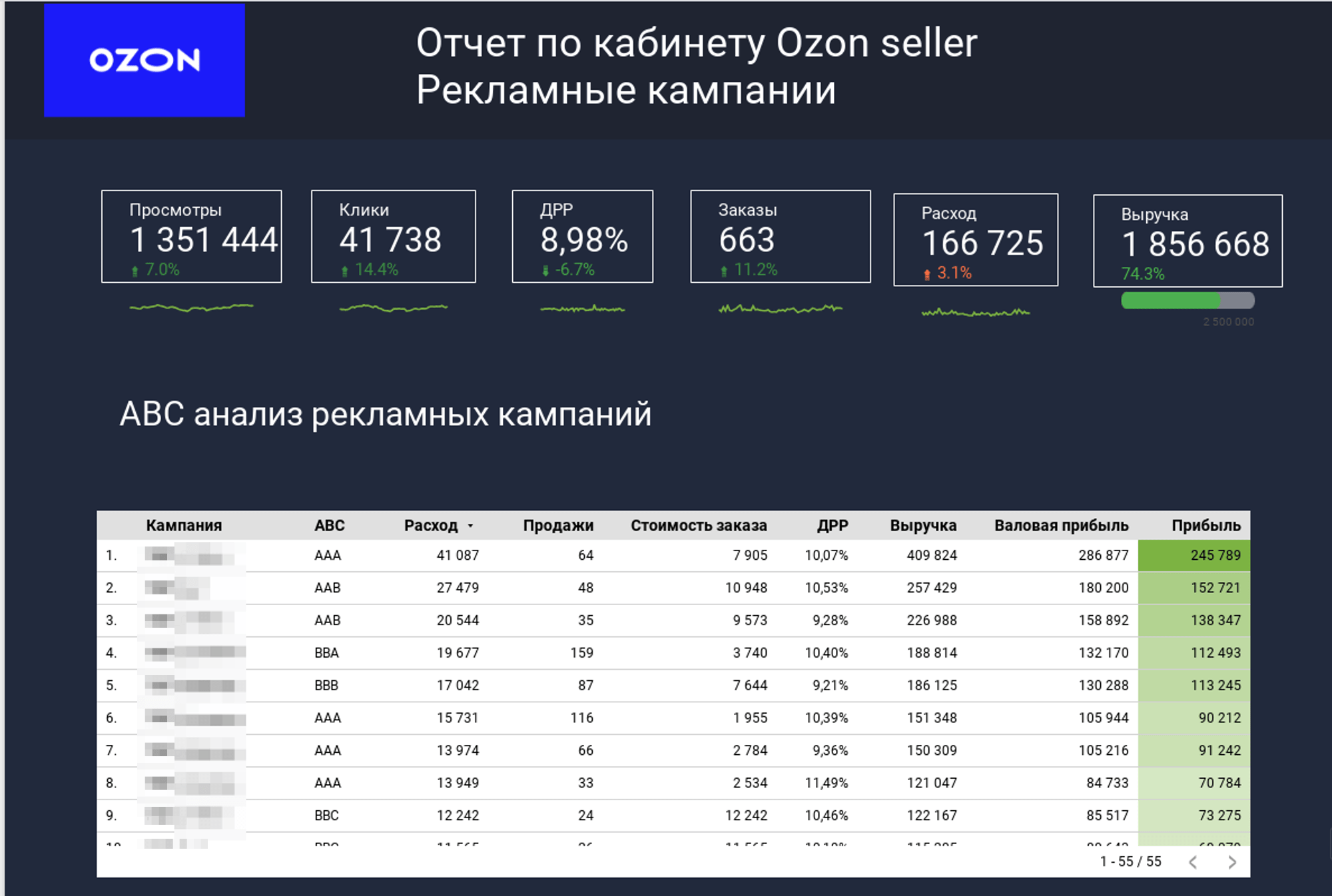The height and width of the screenshot is (896, 1332).
Task: Sort by Прибыль column header
Action: tap(1206, 525)
